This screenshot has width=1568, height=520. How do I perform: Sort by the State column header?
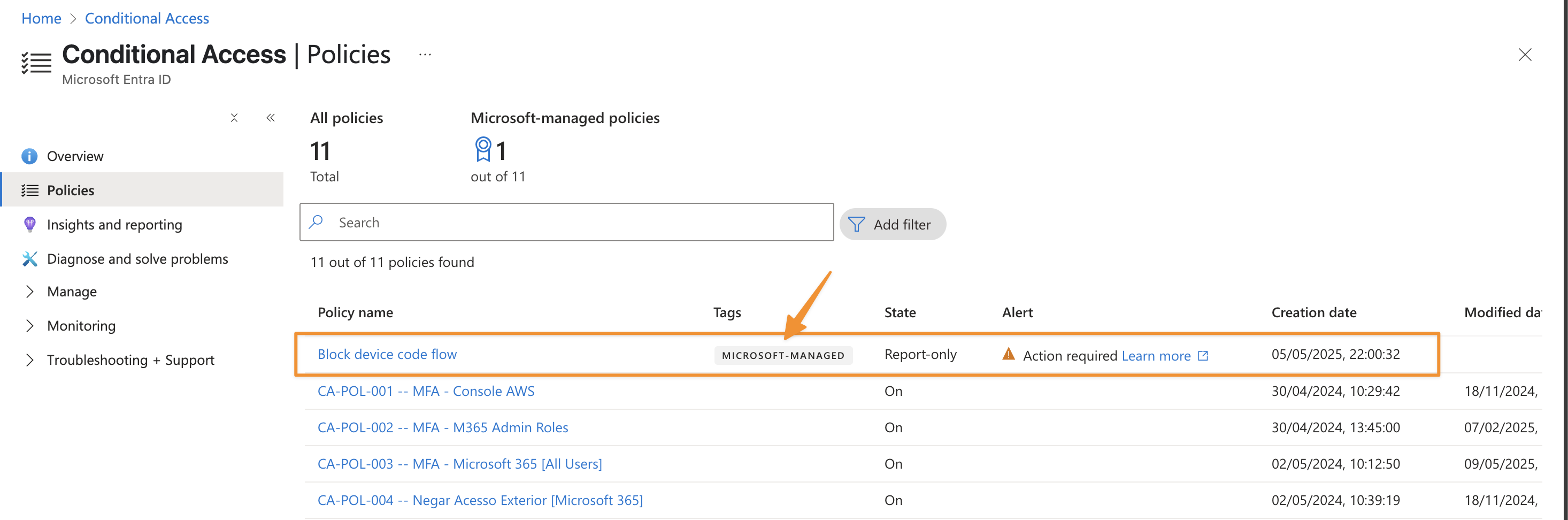[x=900, y=312]
